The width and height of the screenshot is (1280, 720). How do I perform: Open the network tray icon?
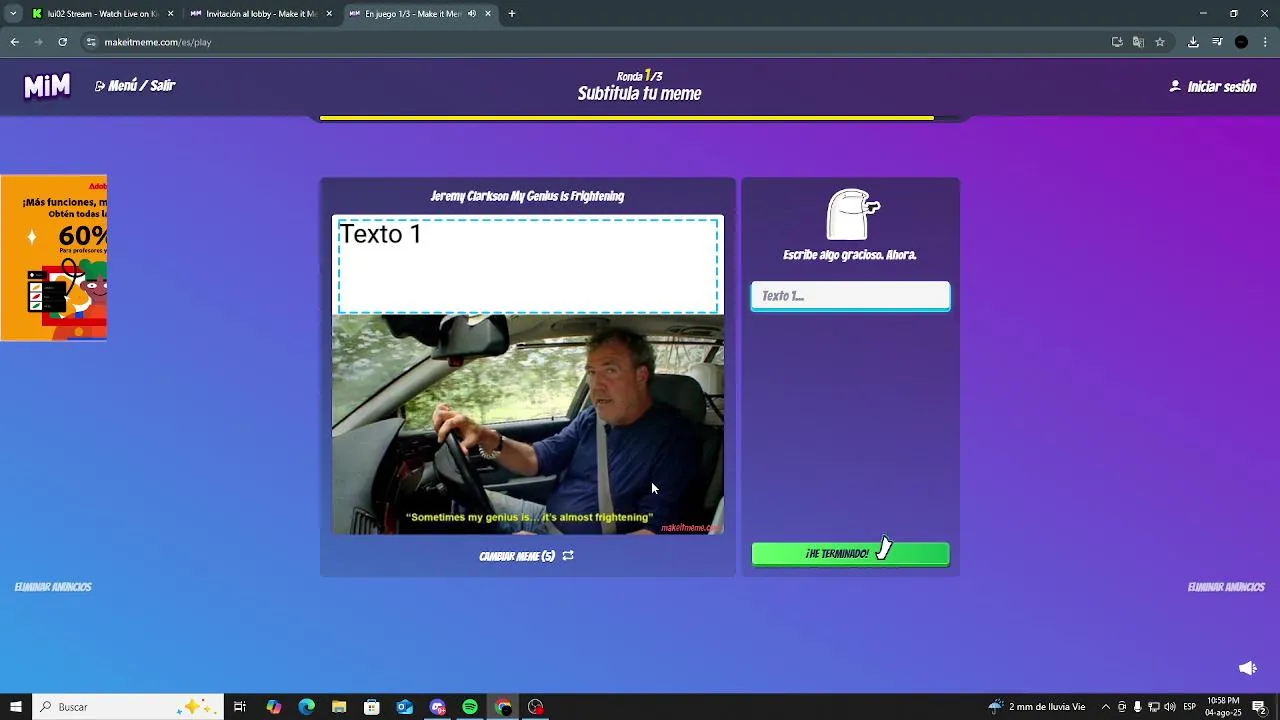pos(1154,707)
